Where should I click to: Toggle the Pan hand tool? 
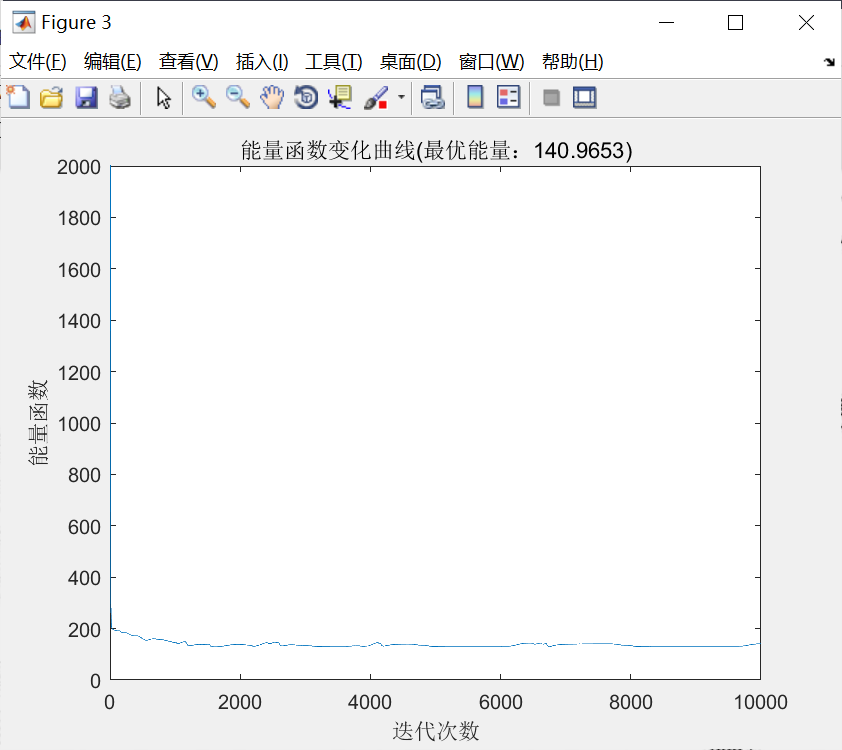click(x=271, y=97)
